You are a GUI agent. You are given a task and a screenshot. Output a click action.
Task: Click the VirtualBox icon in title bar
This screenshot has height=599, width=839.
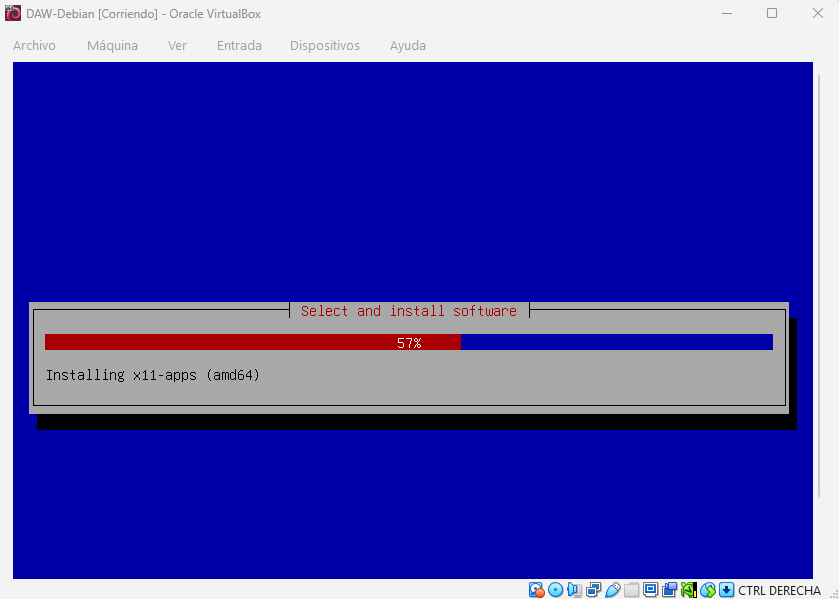13,13
